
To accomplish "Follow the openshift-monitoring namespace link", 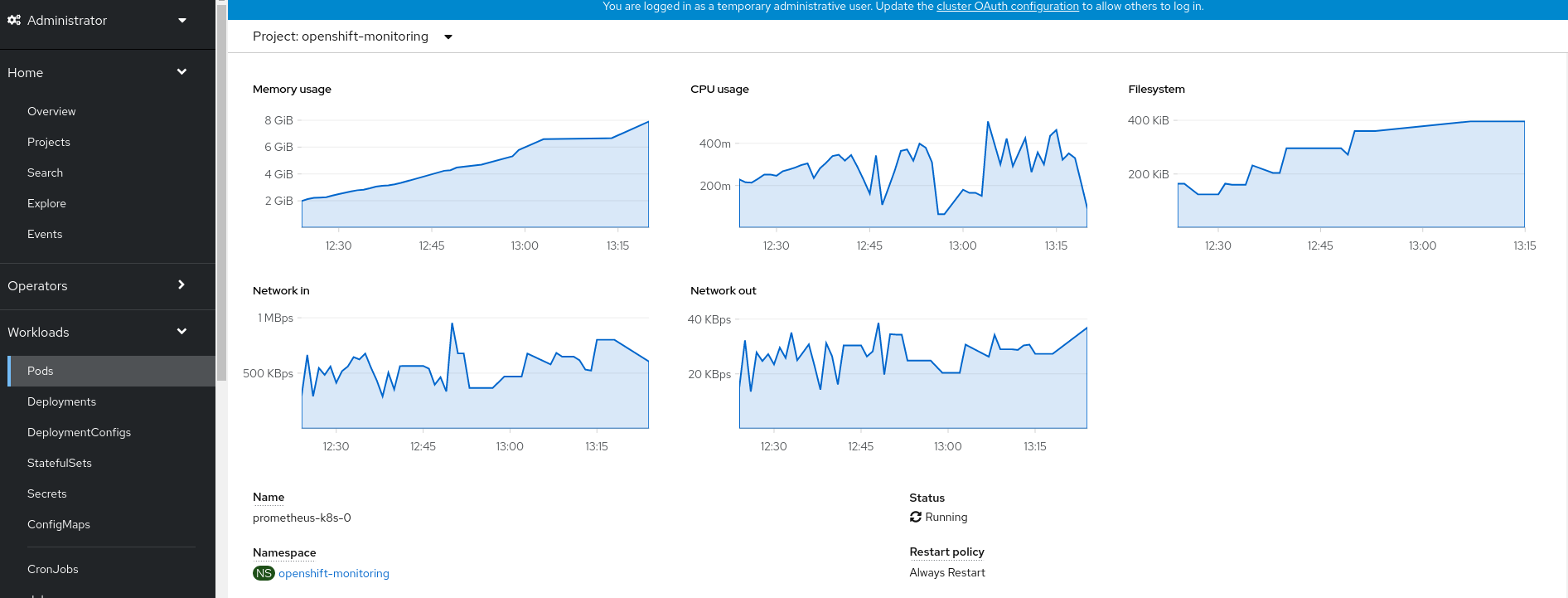I will coord(333,573).
